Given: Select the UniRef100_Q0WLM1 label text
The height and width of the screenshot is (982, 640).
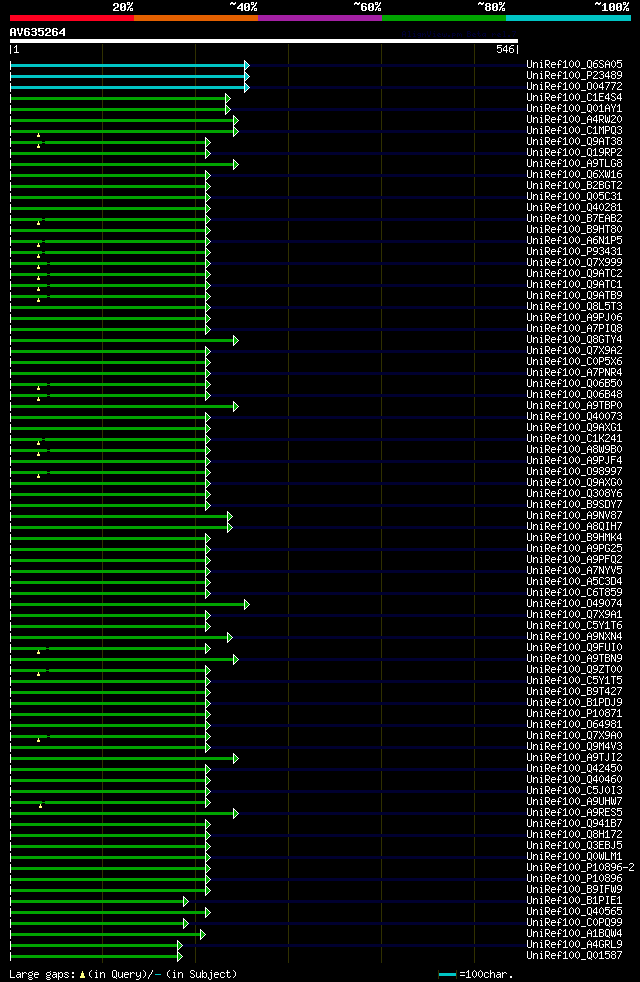Looking at the screenshot, I should (x=574, y=856).
